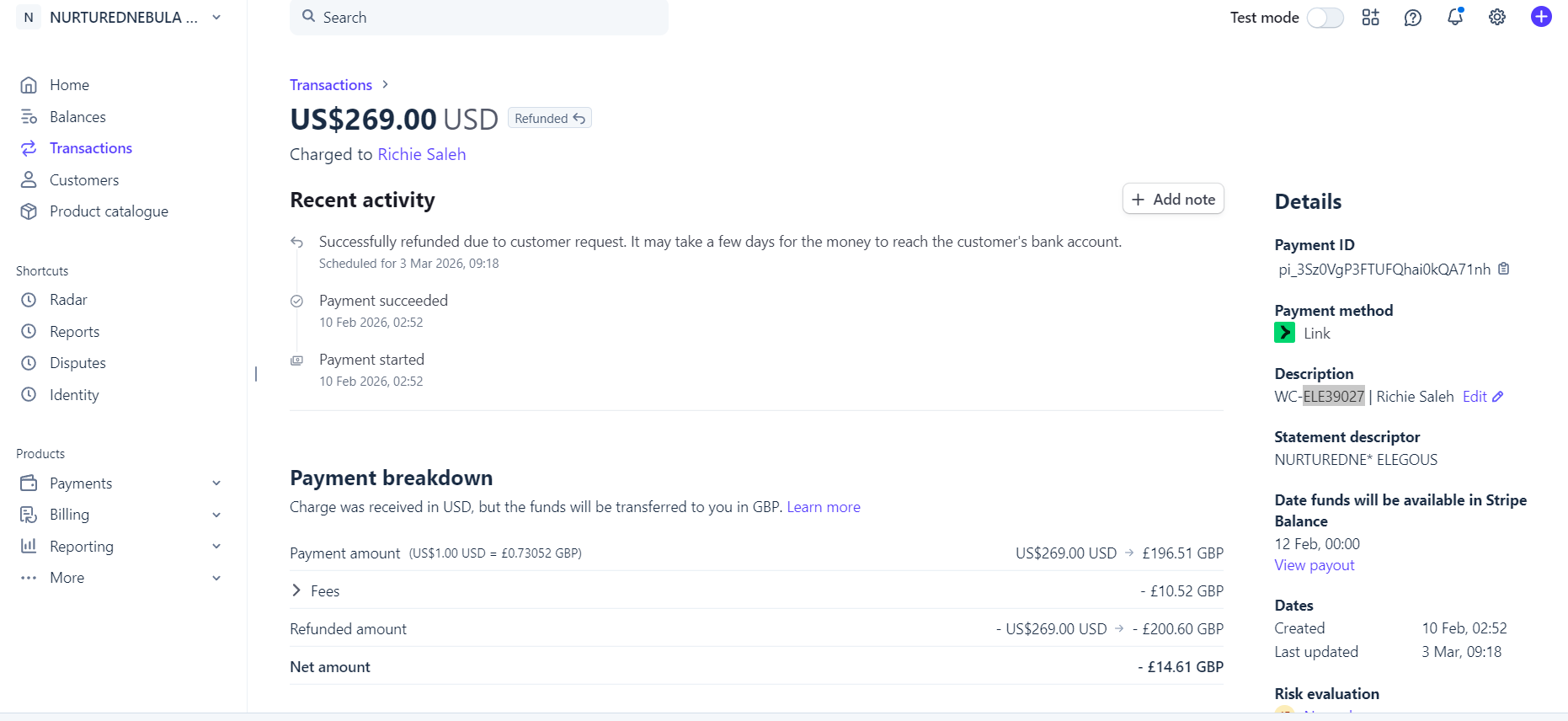Open the NURTUREDNEBULA account switcher dropdown

click(216, 17)
